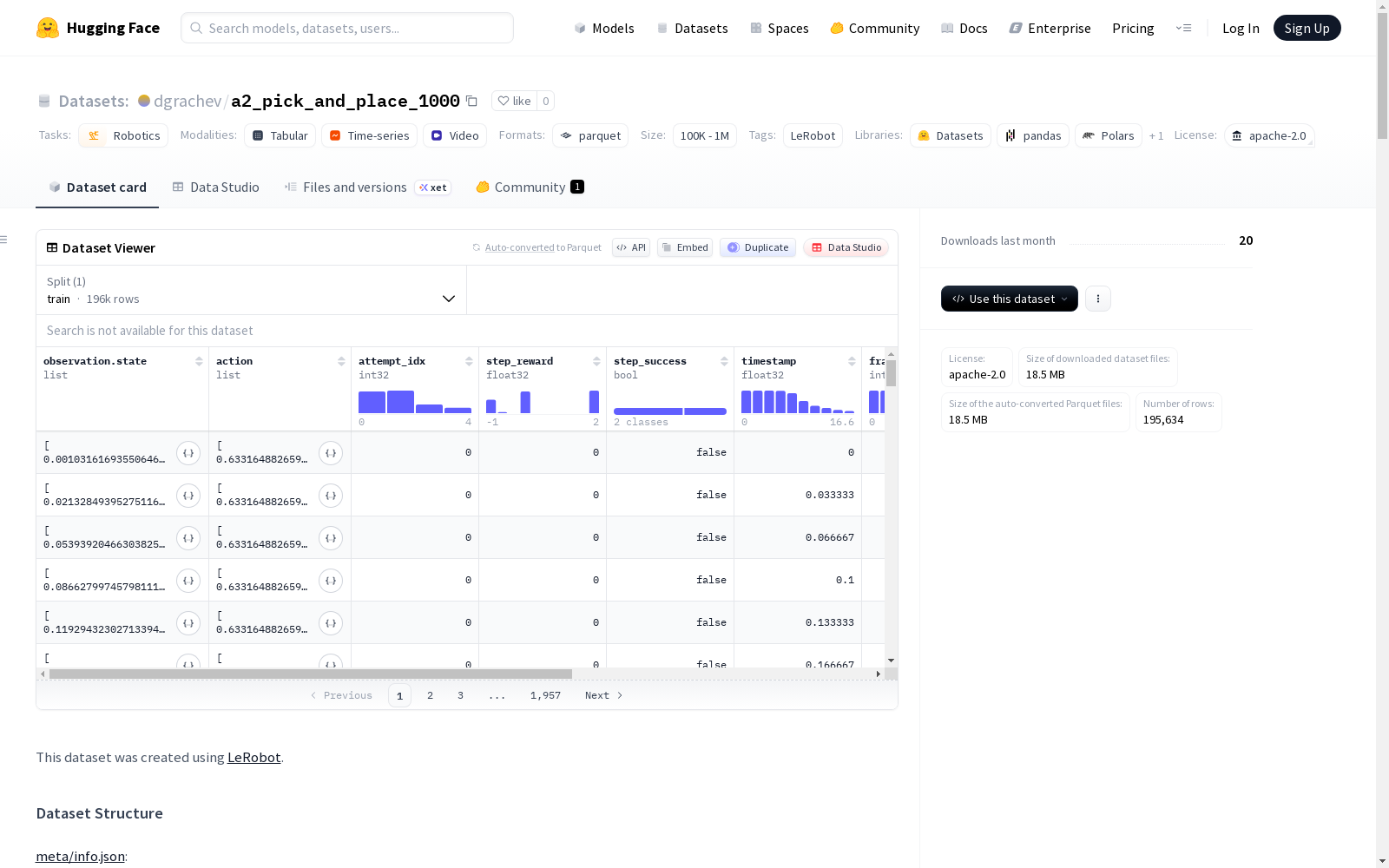Click the apache-2.0 license tag

click(x=1269, y=135)
